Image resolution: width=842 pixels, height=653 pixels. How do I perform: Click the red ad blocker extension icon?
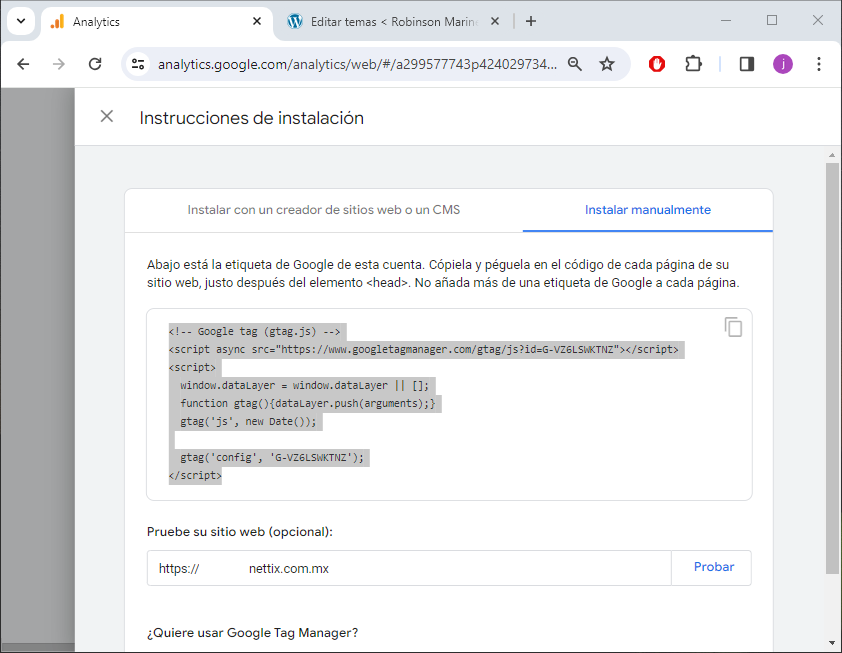[x=657, y=64]
